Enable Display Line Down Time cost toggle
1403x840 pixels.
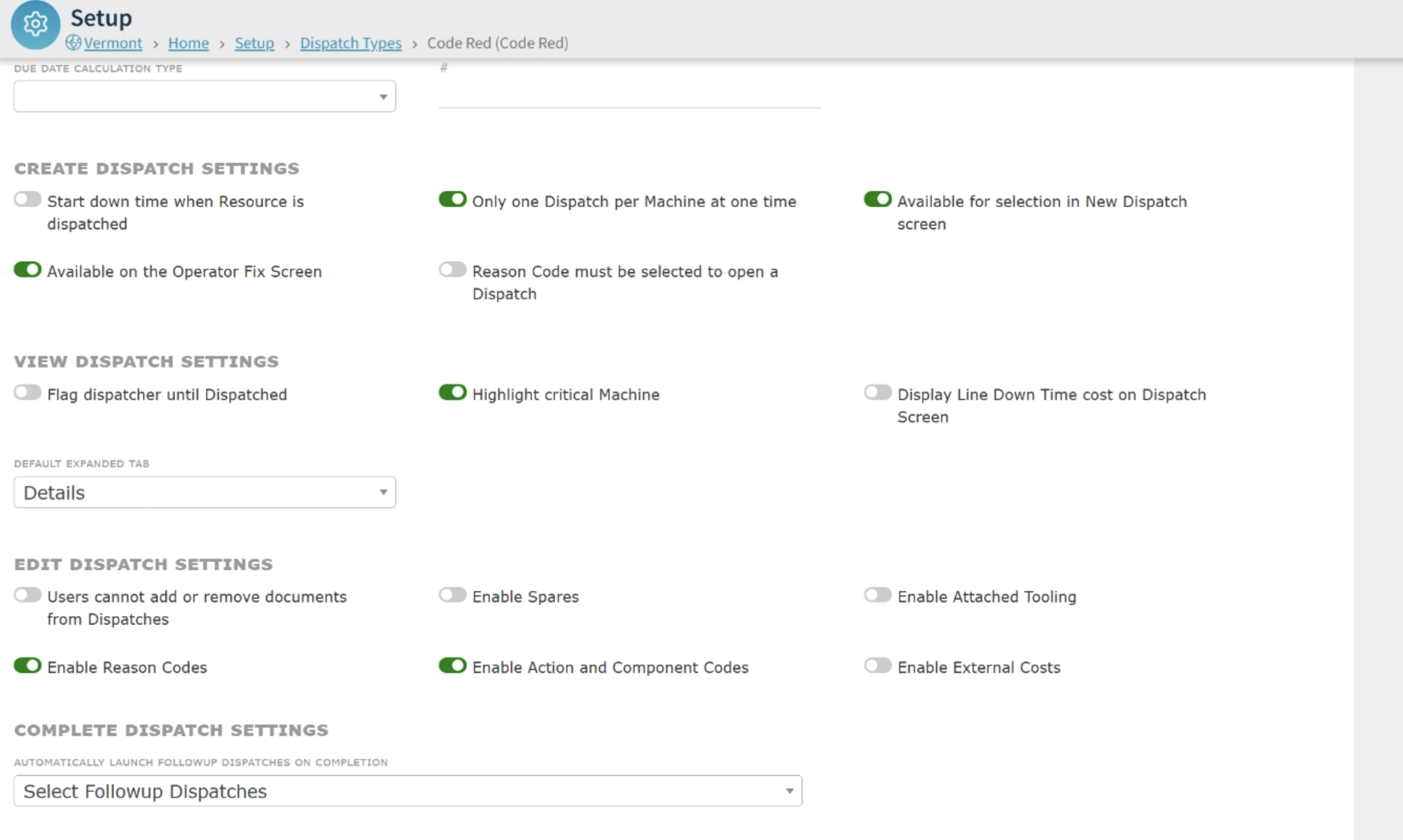pos(877,392)
